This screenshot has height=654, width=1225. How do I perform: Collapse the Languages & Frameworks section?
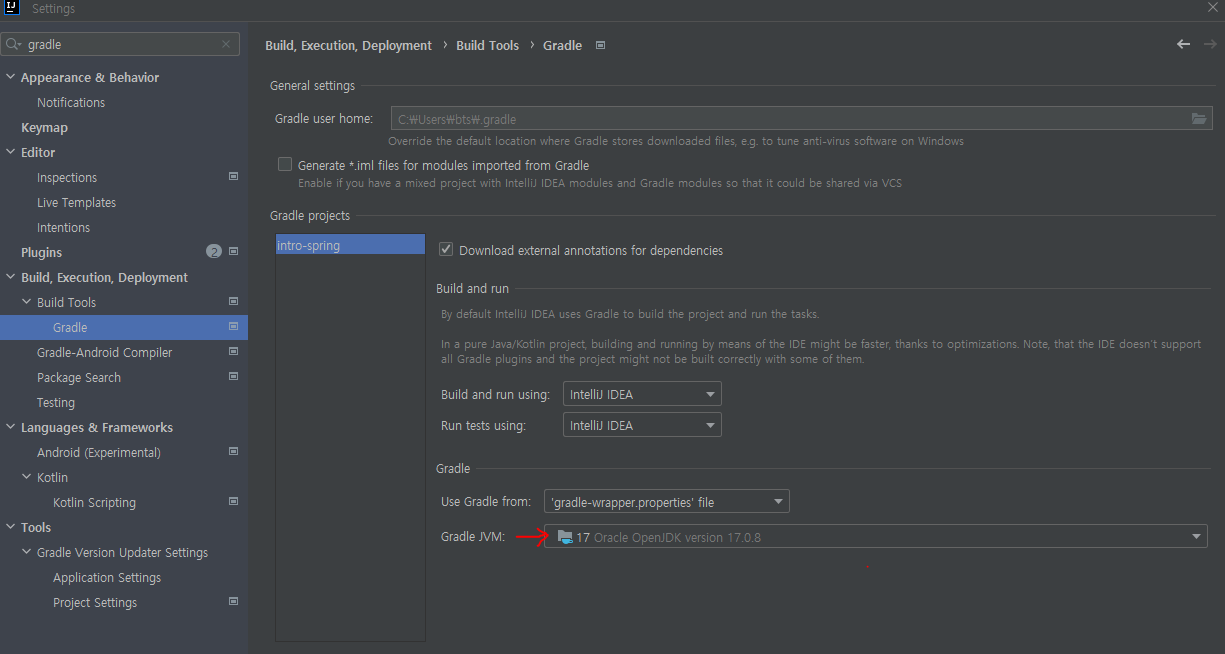pos(10,427)
